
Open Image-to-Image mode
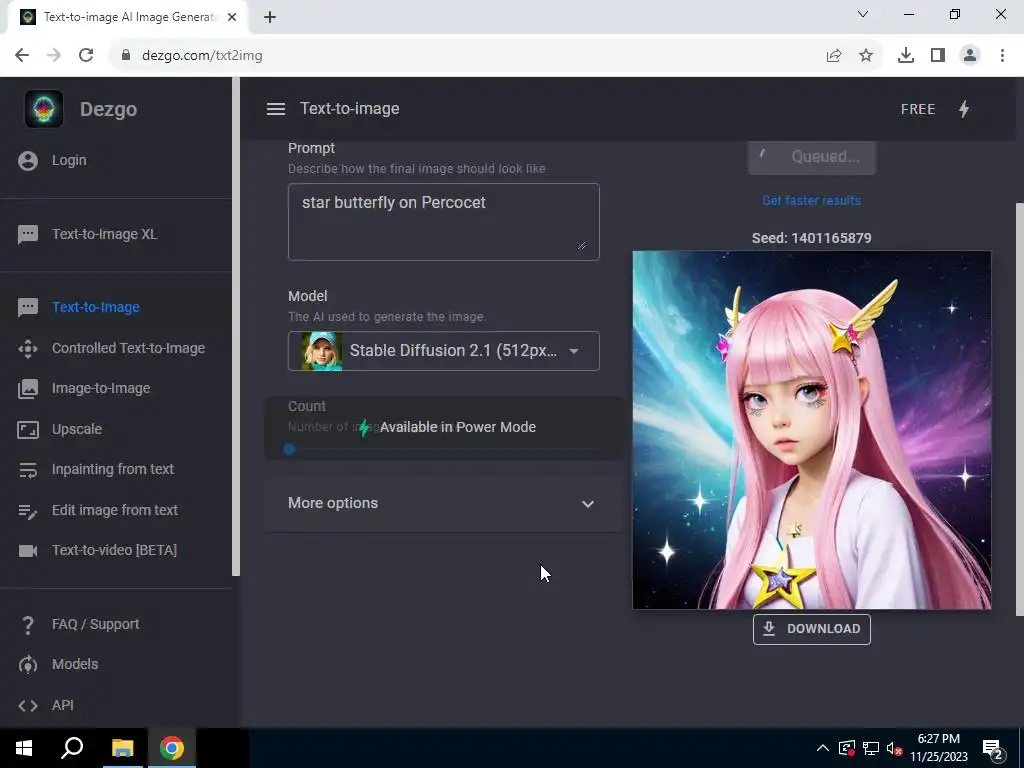click(x=101, y=389)
